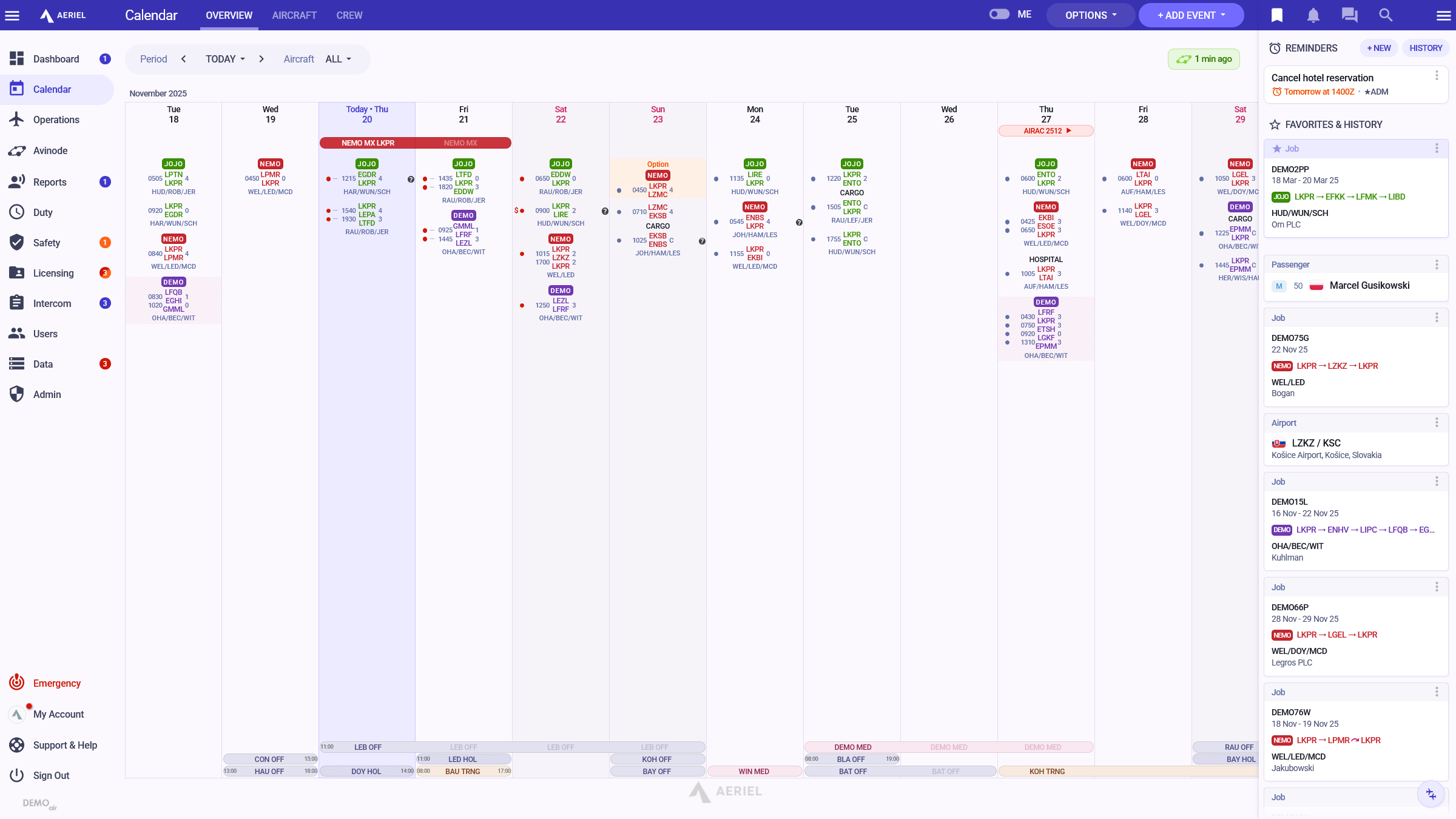Open the chat messages icon

(1350, 15)
